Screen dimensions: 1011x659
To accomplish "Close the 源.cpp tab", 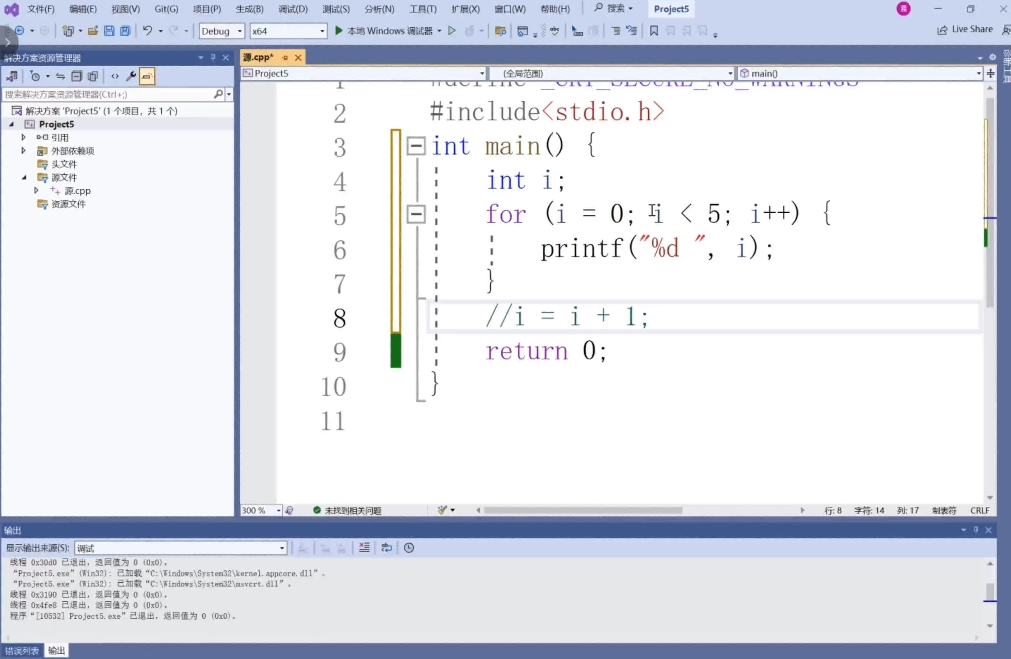I will click(x=298, y=57).
